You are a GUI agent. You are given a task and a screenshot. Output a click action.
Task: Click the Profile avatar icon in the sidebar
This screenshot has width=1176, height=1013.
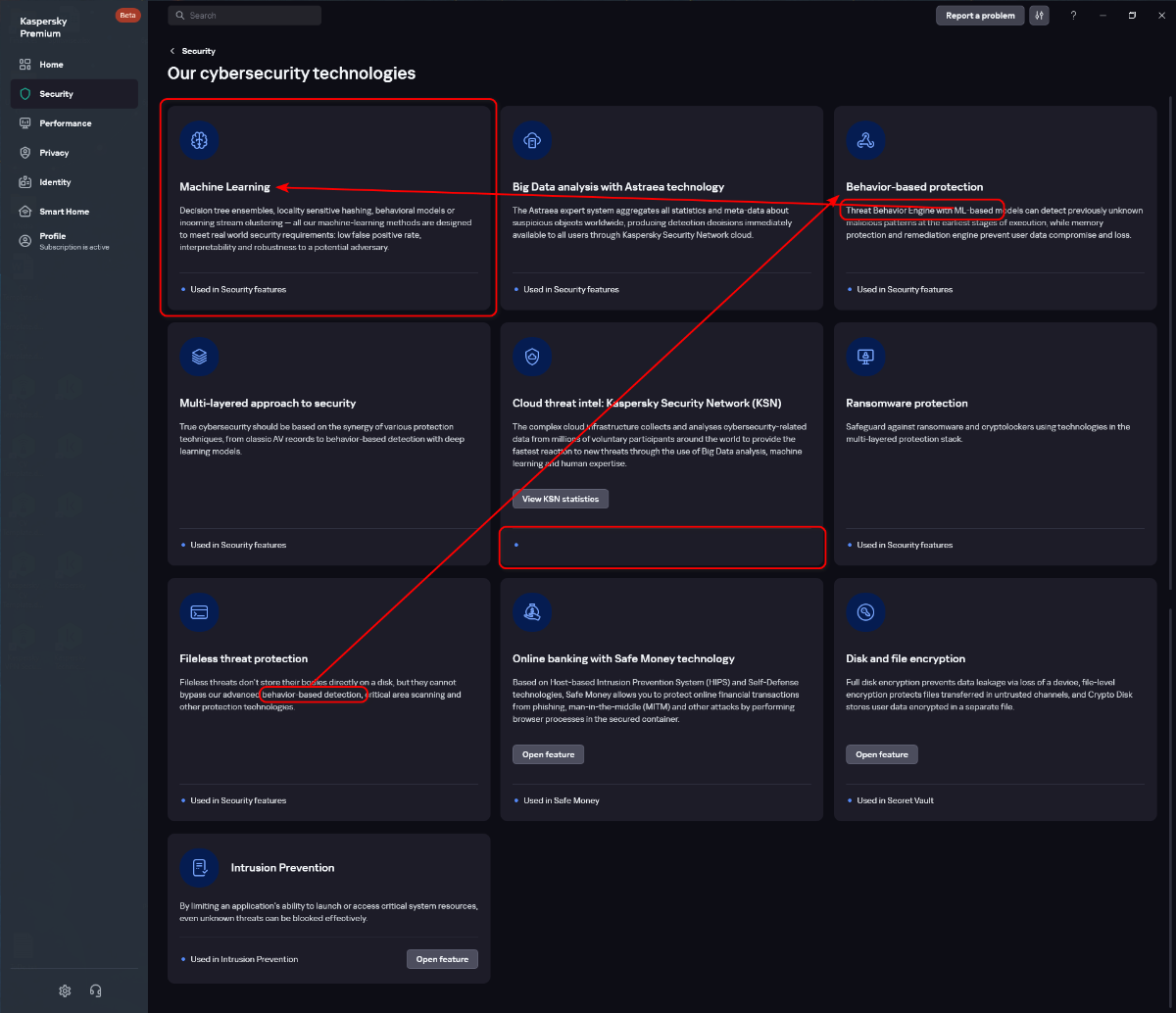coord(25,240)
